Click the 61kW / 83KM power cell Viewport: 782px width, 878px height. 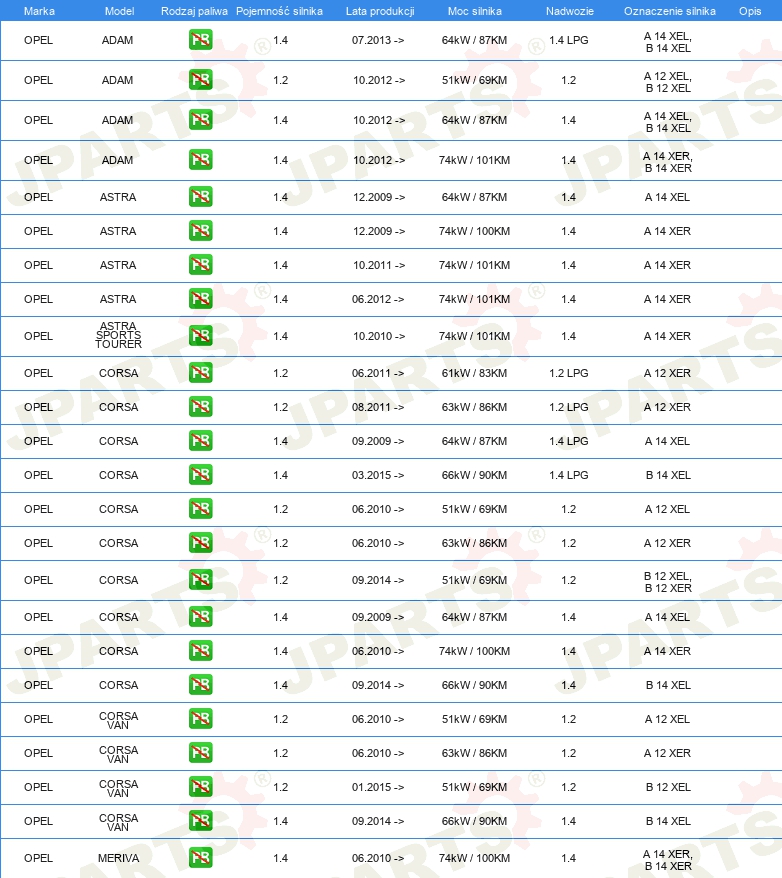(474, 373)
